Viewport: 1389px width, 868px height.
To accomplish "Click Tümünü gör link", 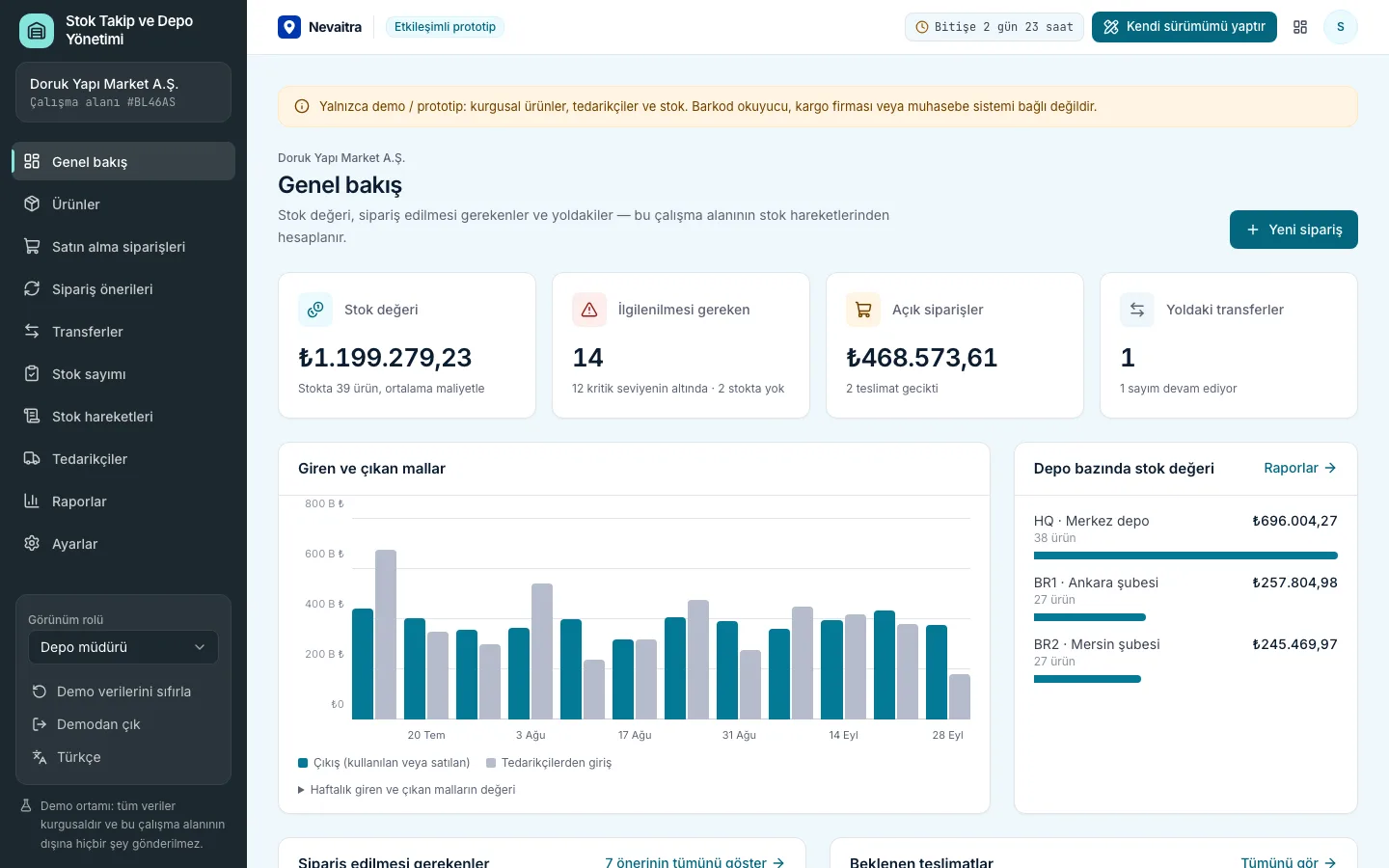I will click(1289, 862).
